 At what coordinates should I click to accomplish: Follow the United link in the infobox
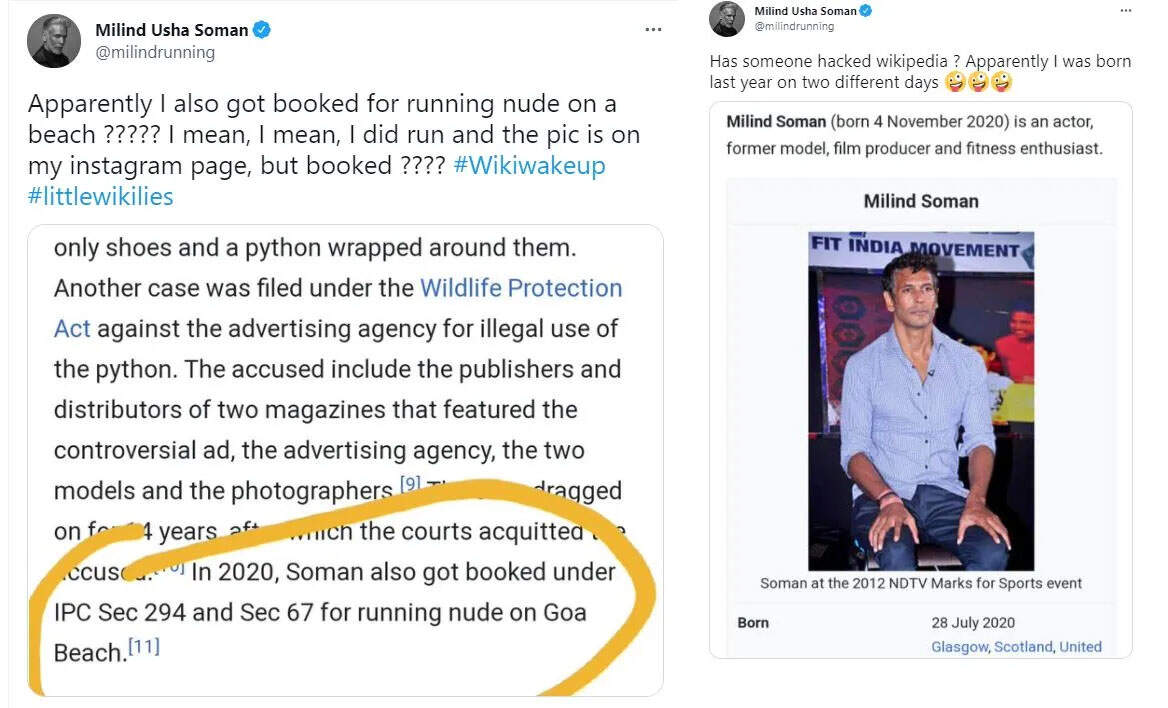(1080, 646)
